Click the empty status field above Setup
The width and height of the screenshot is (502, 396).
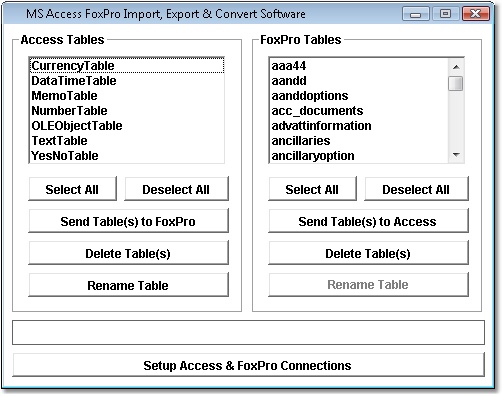[248, 332]
